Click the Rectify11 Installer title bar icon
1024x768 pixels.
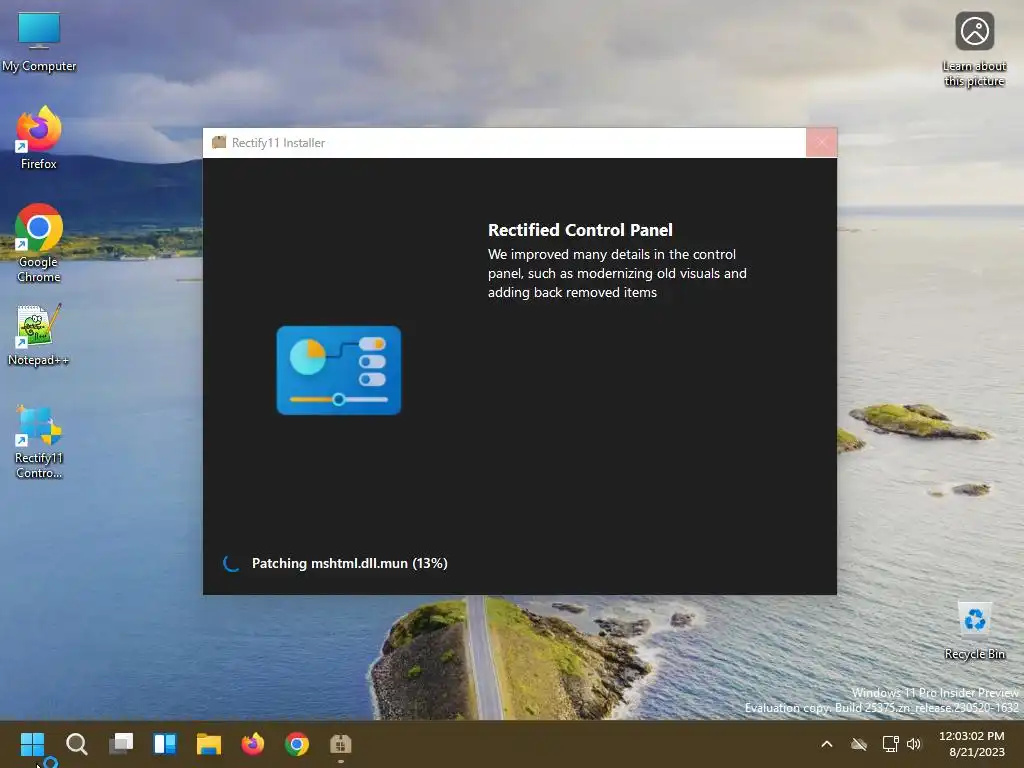pos(219,142)
